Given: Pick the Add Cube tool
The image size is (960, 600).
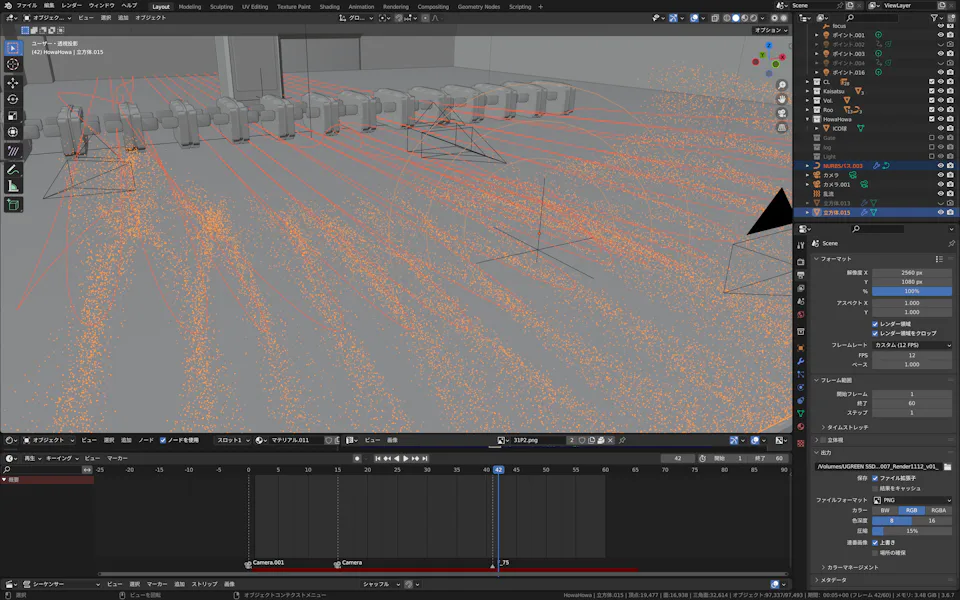Looking at the screenshot, I should (x=13, y=205).
